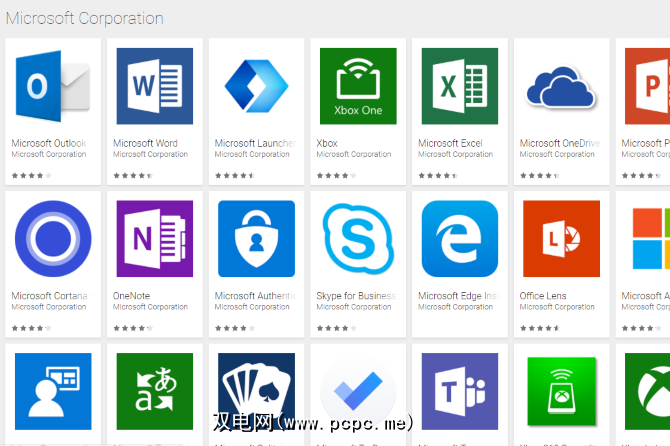Open the Skype for Business icon
670x446 pixels.
(358, 239)
